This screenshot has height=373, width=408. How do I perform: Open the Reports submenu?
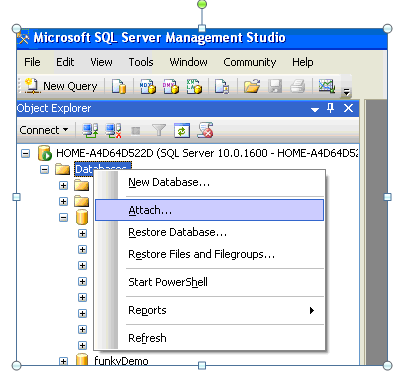[x=209, y=310]
